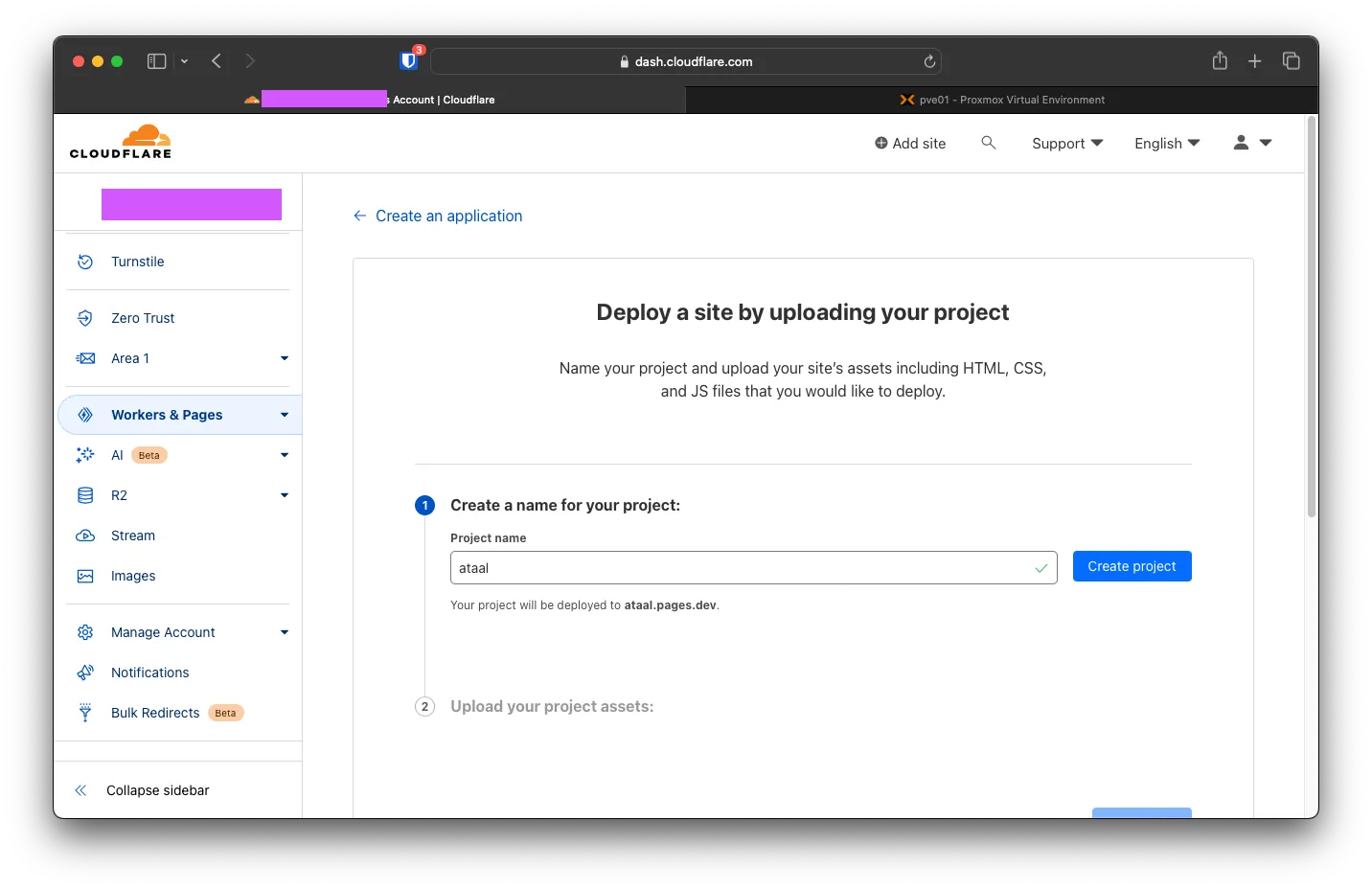Switch to the pve01 Proxmox tab
This screenshot has height=889, width=1372.
pos(1001,100)
